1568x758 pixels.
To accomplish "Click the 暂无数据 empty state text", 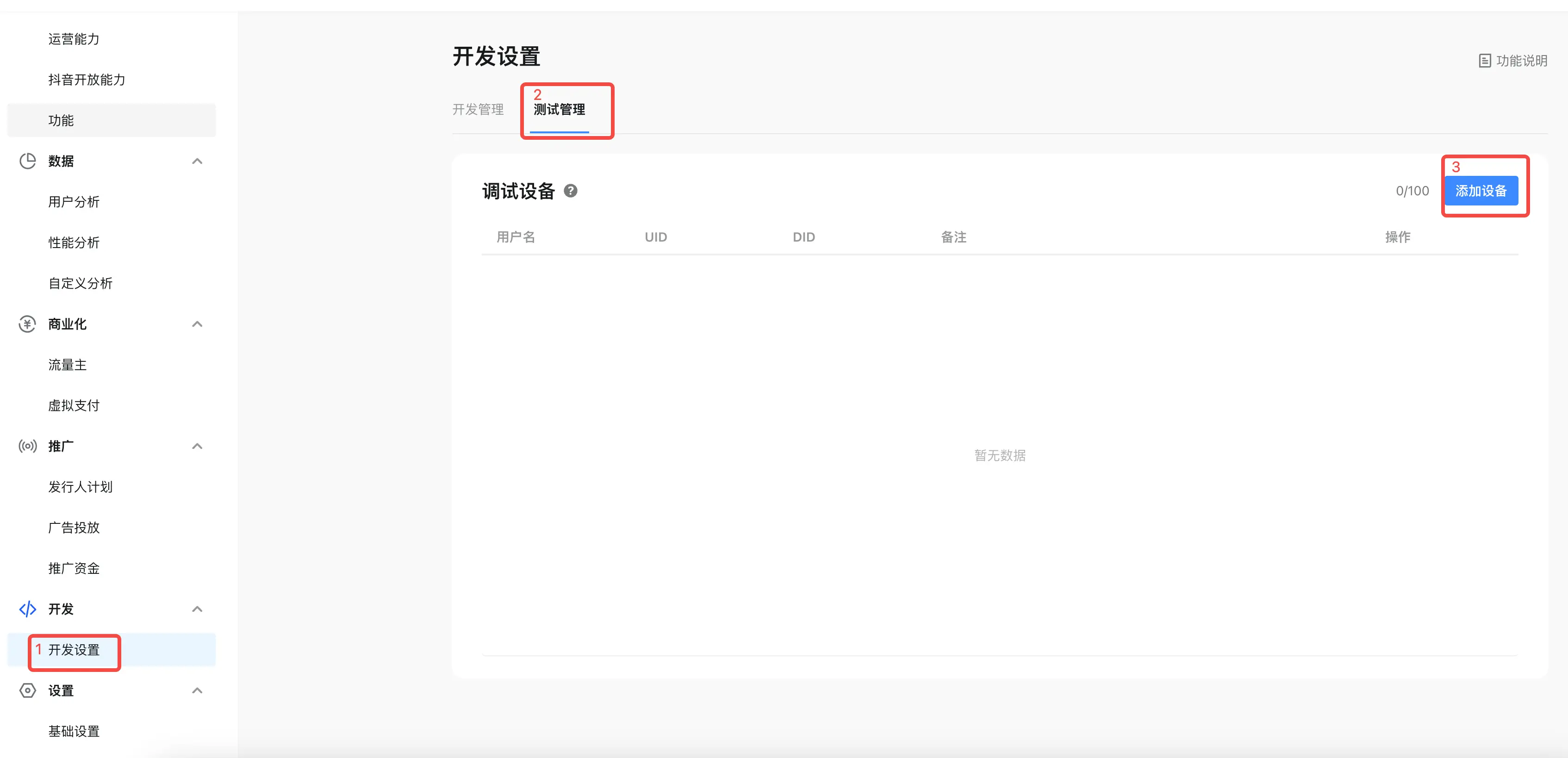I will [1000, 455].
